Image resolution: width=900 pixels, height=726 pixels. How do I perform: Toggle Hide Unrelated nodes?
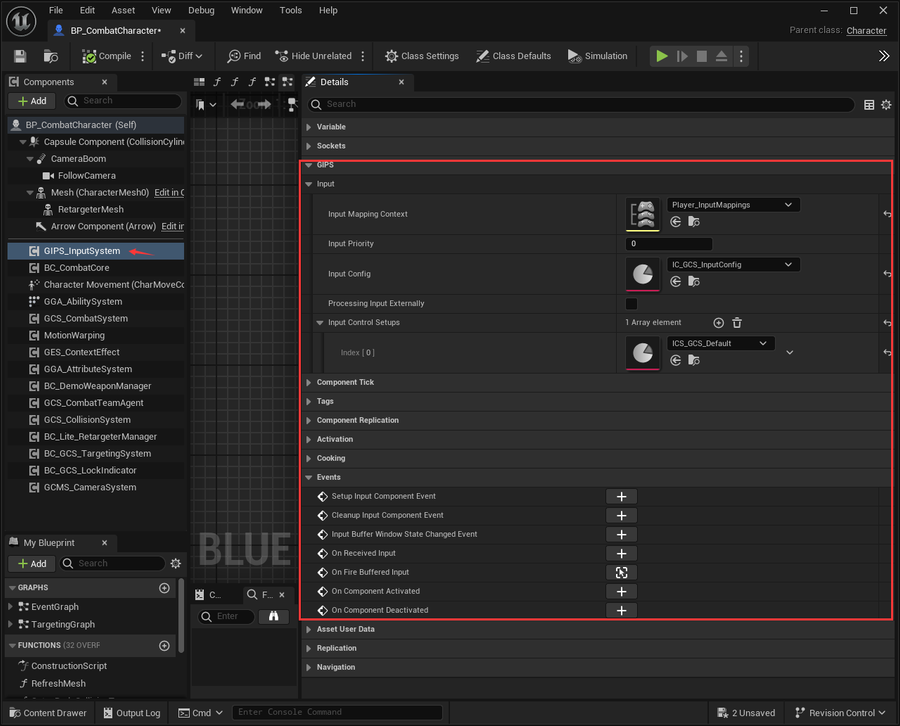tap(313, 56)
